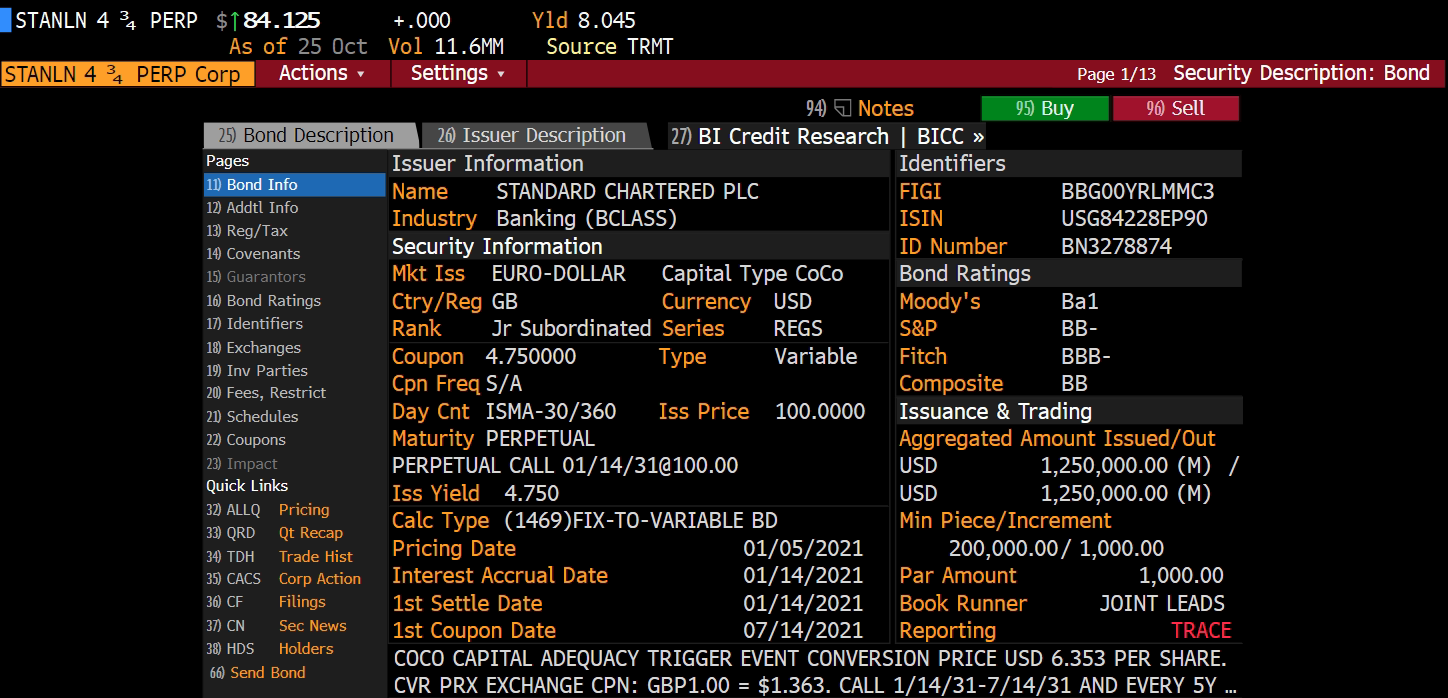The width and height of the screenshot is (1448, 698).
Task: Open the Actions dropdown menu
Action: [321, 73]
